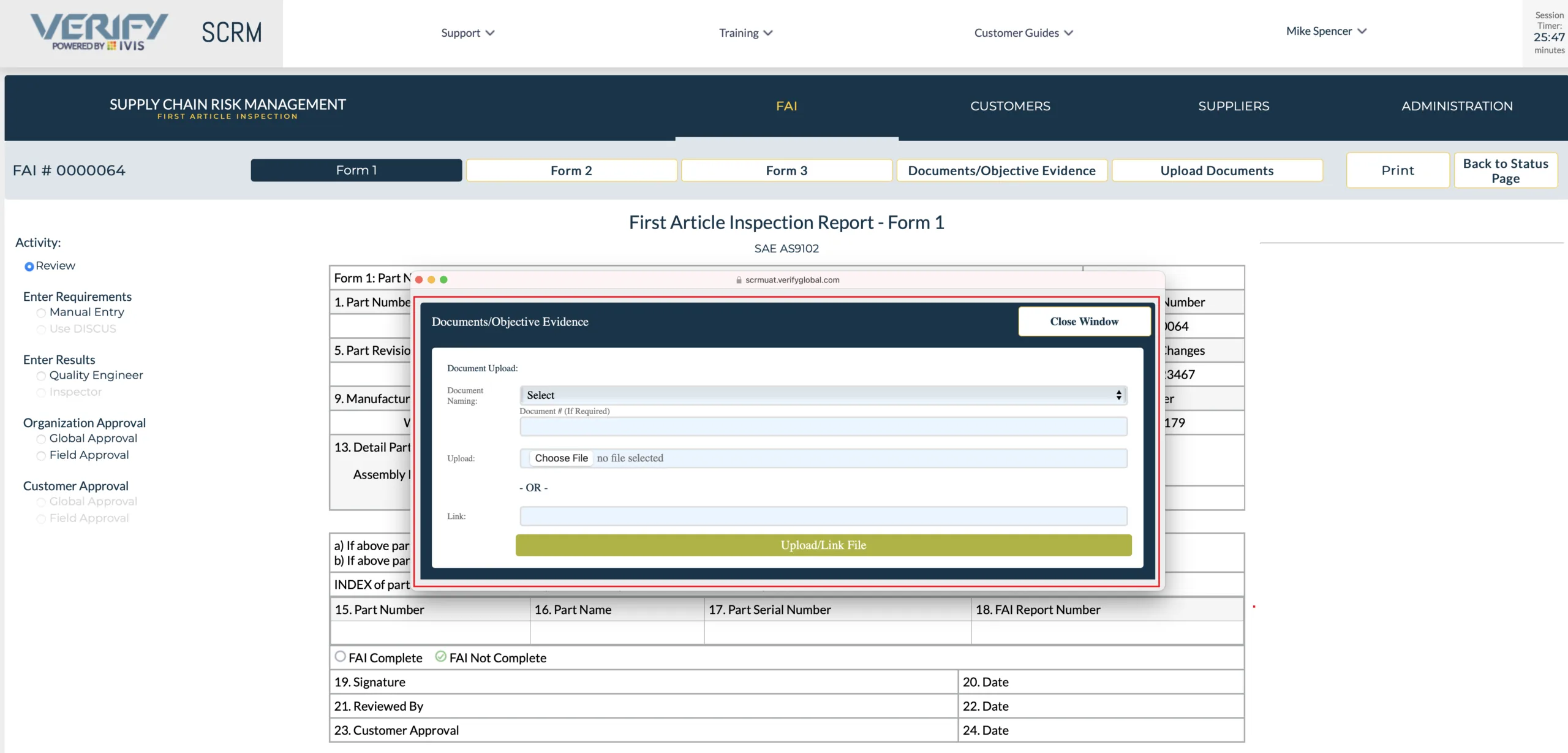The height and width of the screenshot is (753, 1568).
Task: Select the FAI Not Complete option
Action: tap(441, 656)
